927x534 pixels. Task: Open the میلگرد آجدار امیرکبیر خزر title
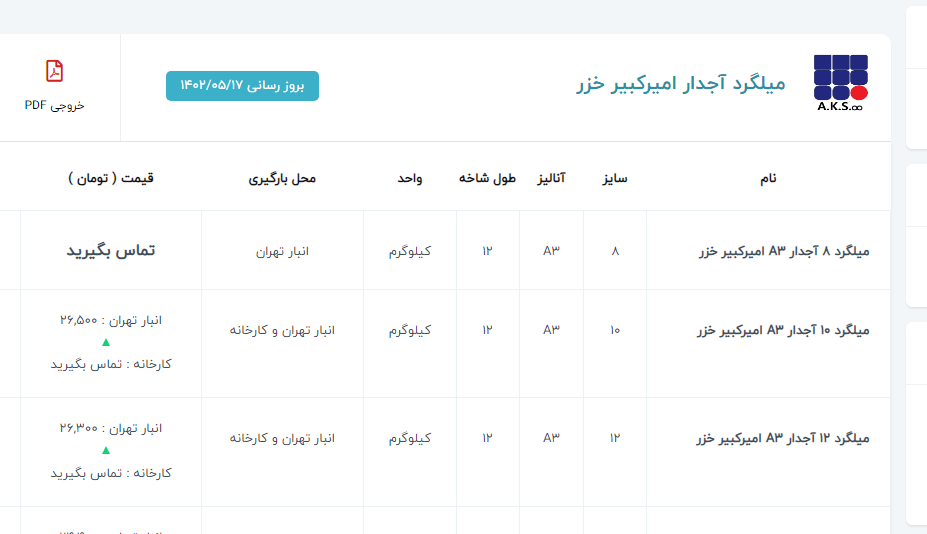tap(681, 83)
